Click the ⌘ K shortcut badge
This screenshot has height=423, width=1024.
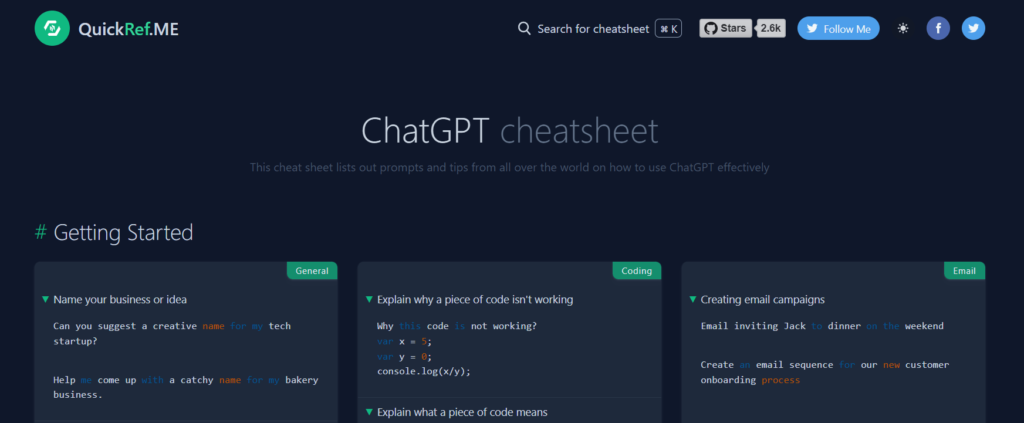pyautogui.click(x=669, y=29)
